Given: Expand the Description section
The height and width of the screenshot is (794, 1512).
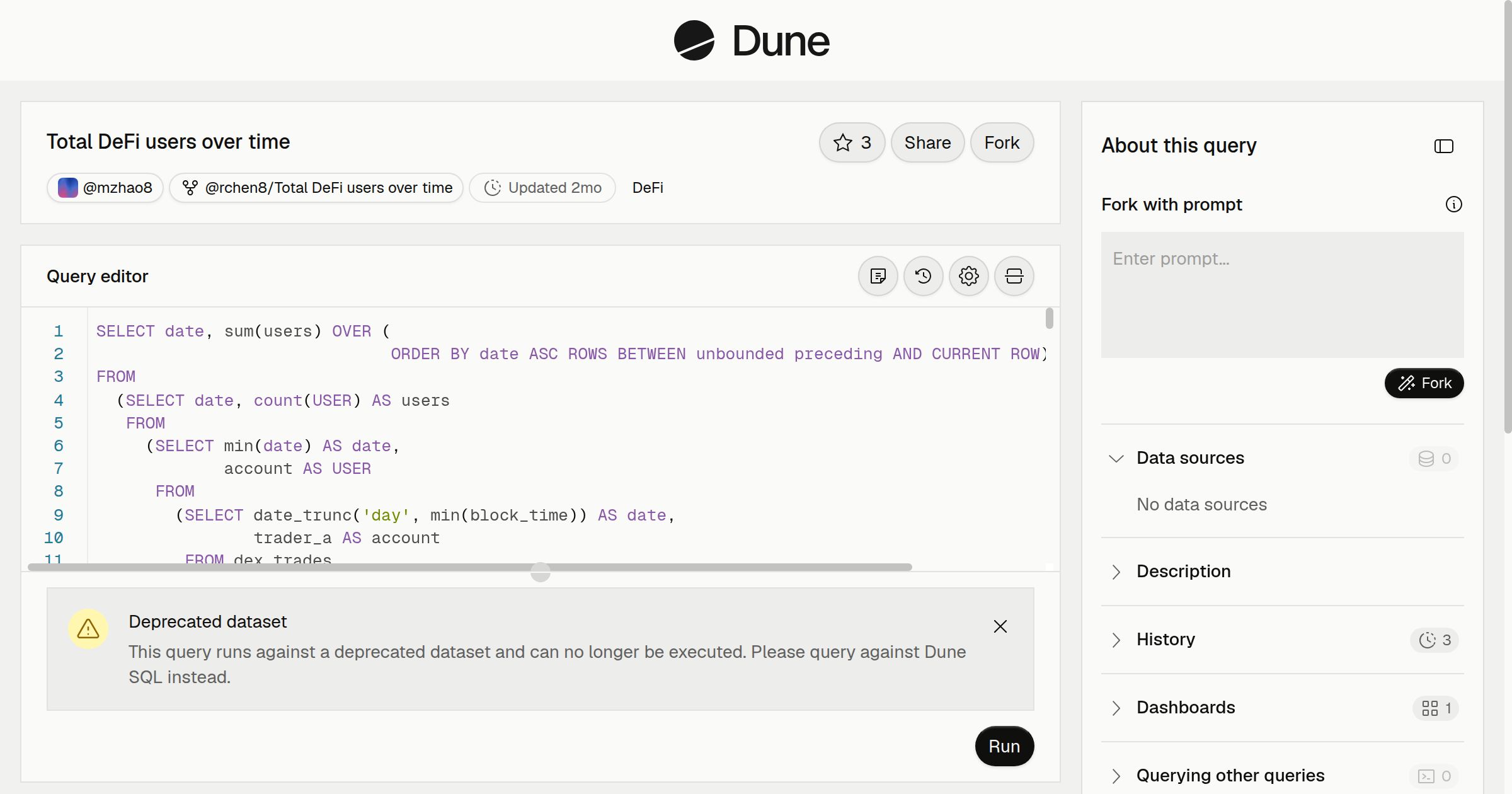Looking at the screenshot, I should pyautogui.click(x=1116, y=572).
